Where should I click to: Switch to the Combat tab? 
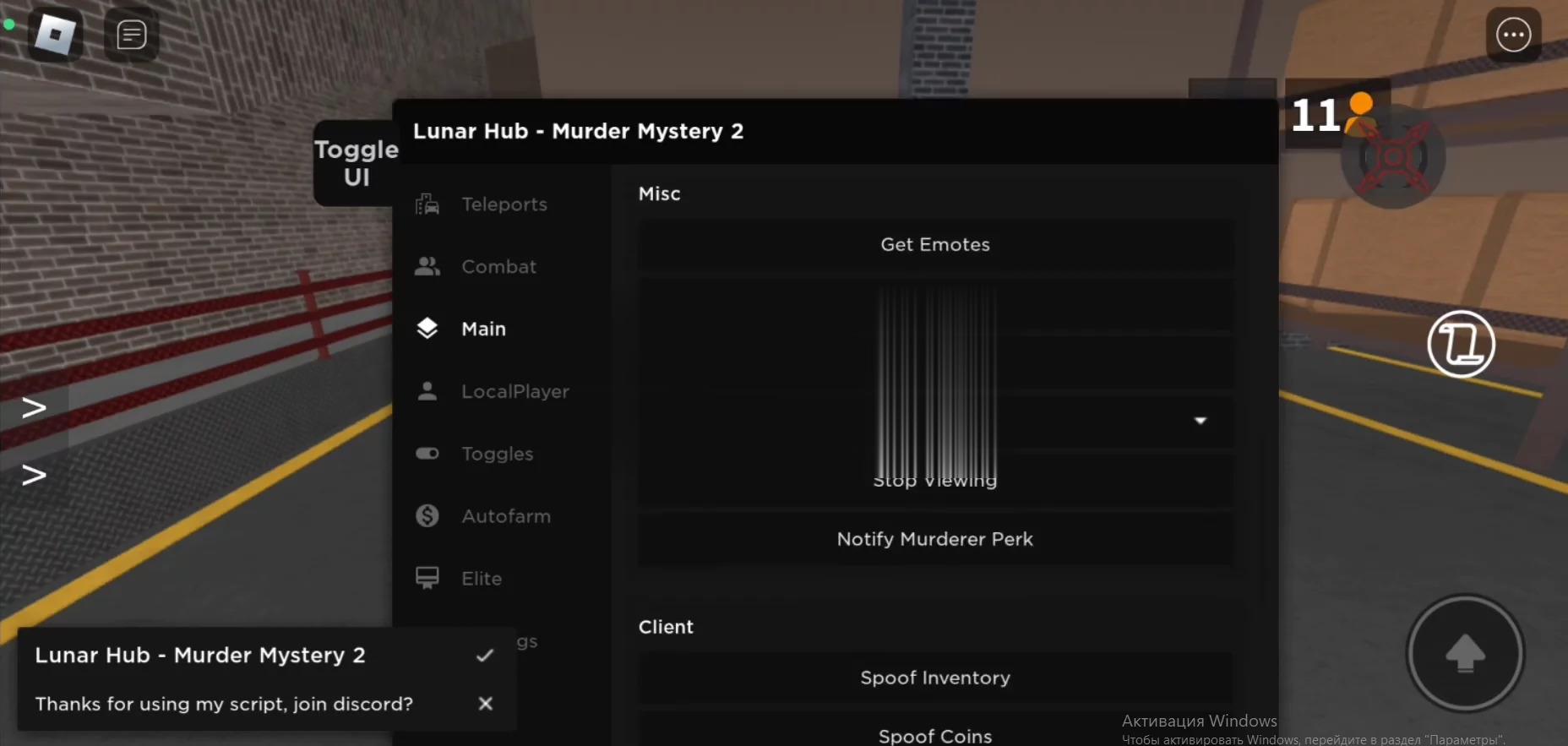pyautogui.click(x=498, y=267)
